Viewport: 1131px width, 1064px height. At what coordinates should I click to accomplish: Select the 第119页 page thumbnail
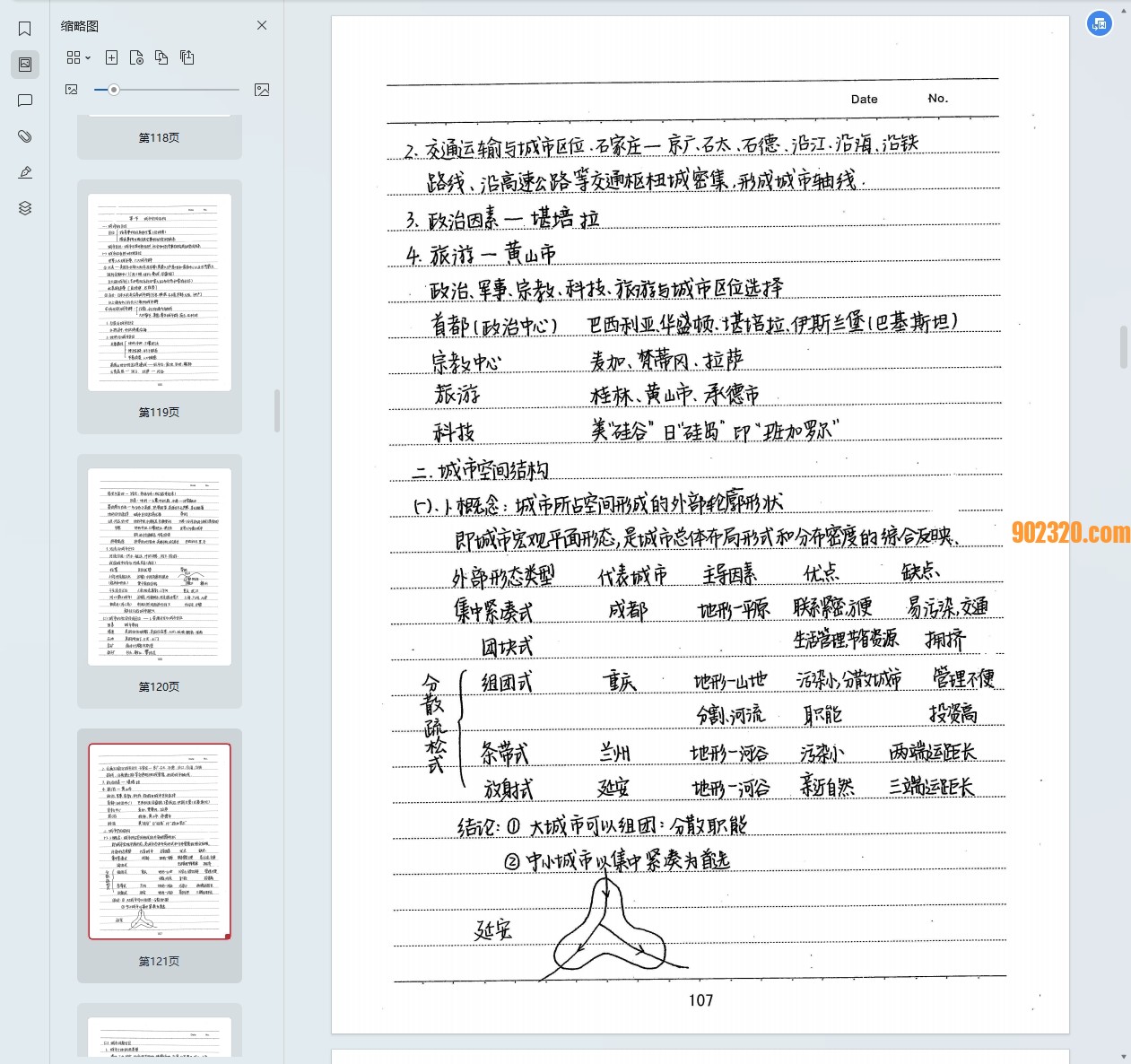coord(160,292)
